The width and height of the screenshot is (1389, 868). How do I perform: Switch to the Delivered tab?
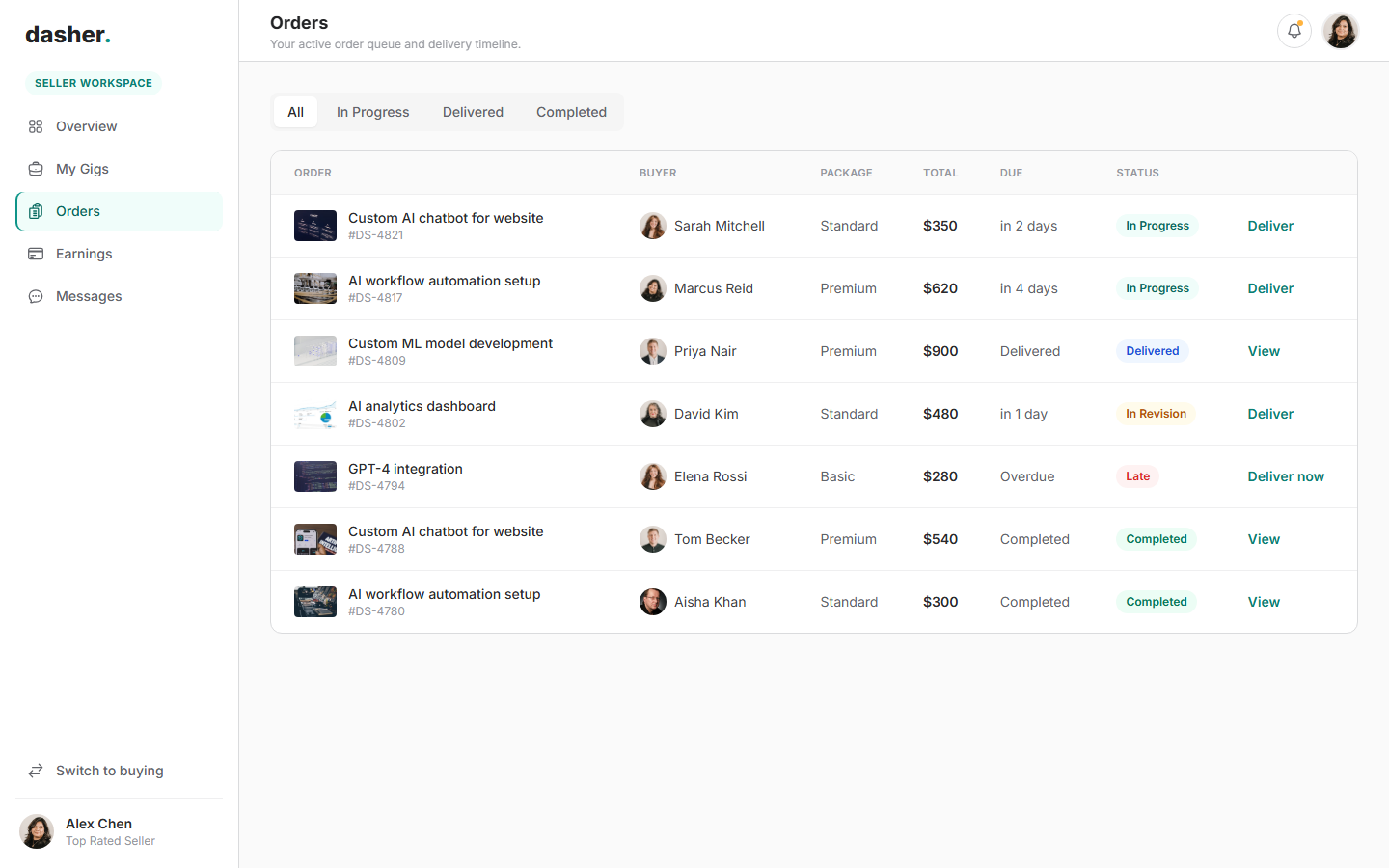pyautogui.click(x=473, y=112)
